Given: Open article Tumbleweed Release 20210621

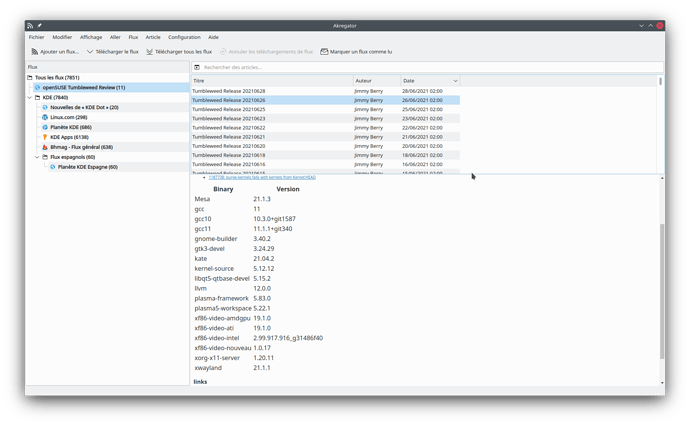Looking at the screenshot, I should pos(228,137).
